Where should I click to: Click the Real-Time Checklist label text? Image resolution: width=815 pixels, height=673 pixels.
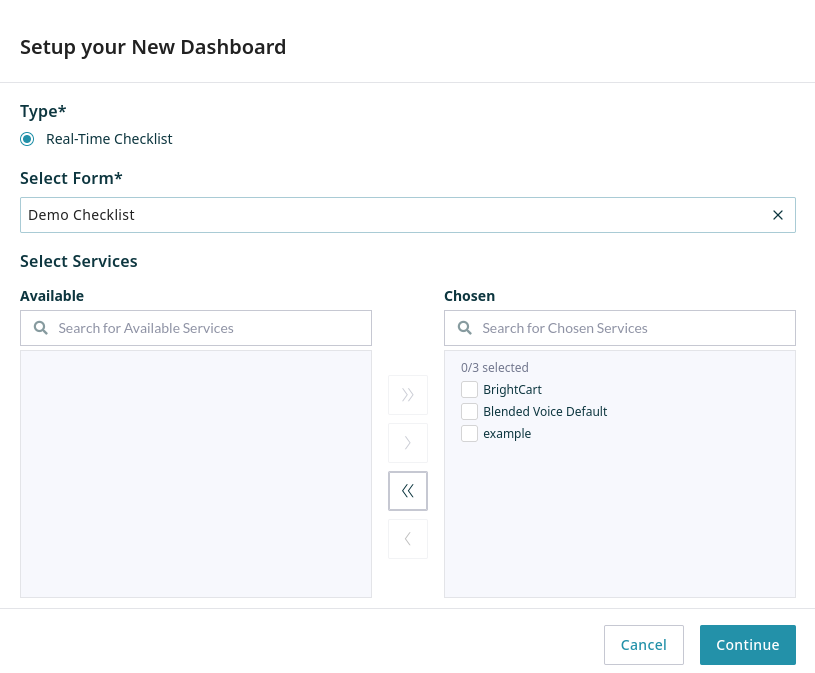(x=109, y=139)
